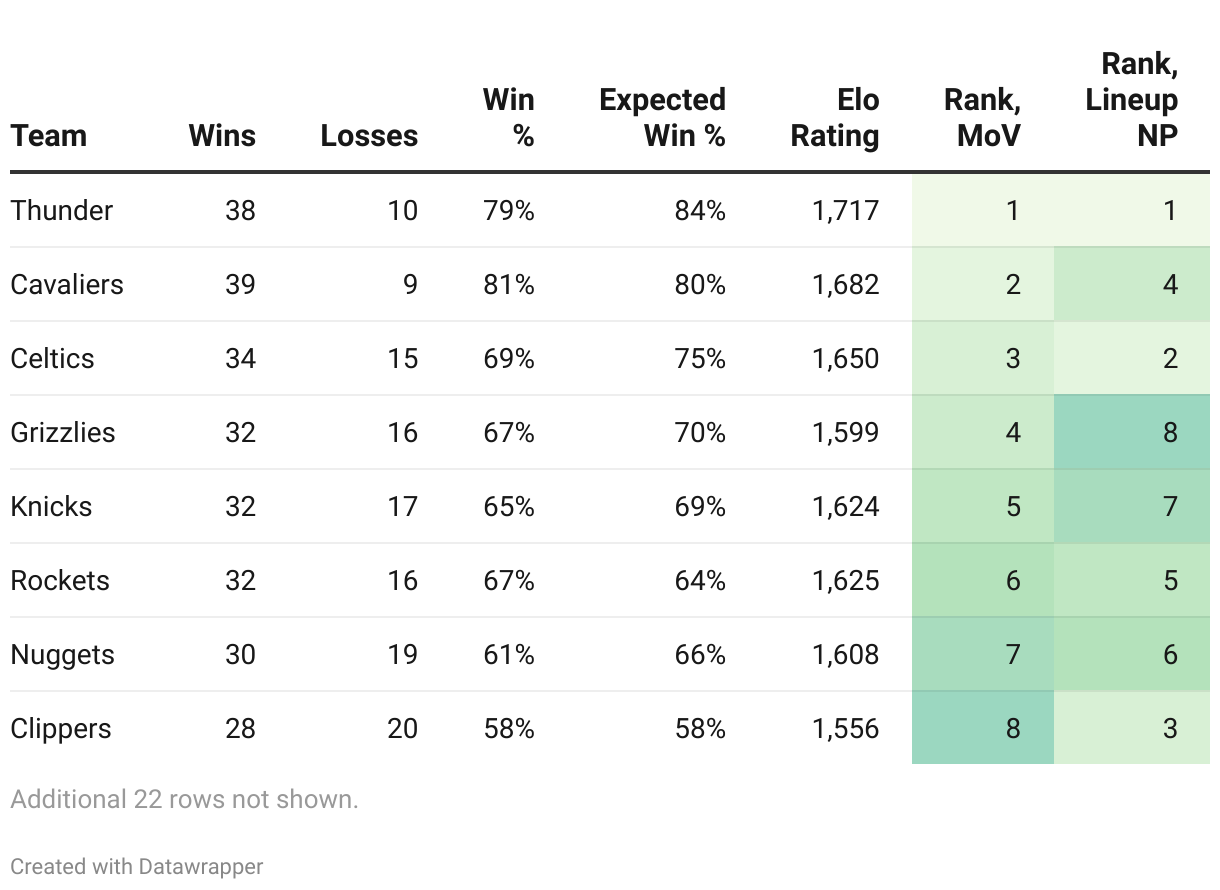The width and height of the screenshot is (1220, 890).
Task: Click the Clippers MoV rank cell
Action: [x=982, y=728]
